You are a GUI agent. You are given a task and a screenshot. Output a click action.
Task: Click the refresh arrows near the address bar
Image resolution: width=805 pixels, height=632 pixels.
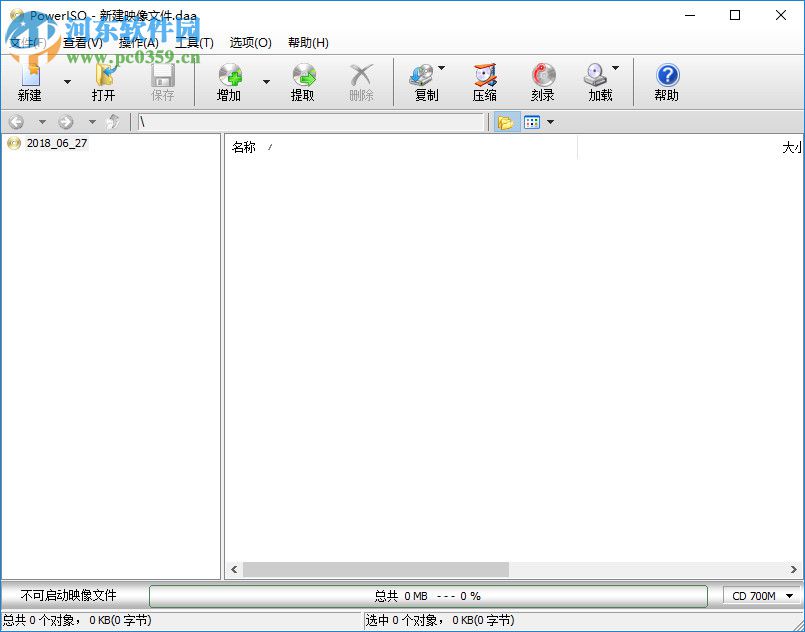pos(110,121)
